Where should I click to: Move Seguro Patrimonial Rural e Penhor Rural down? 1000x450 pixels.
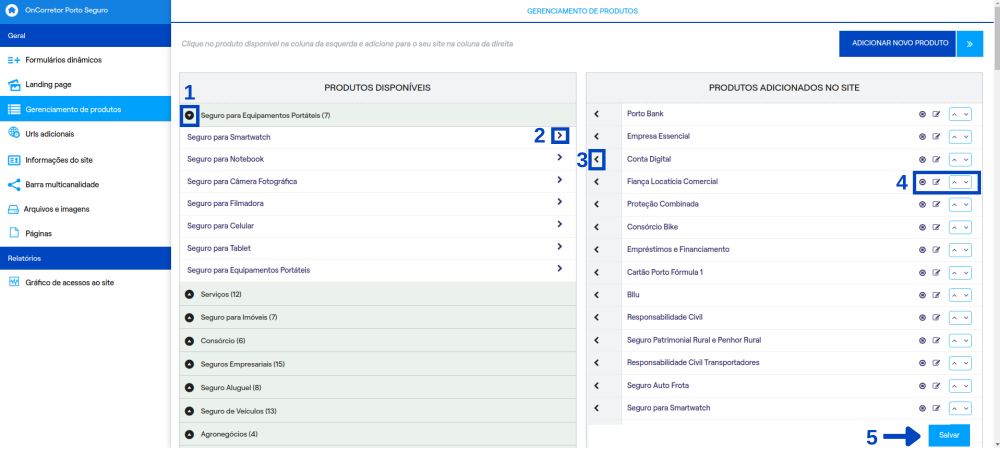pos(966,340)
